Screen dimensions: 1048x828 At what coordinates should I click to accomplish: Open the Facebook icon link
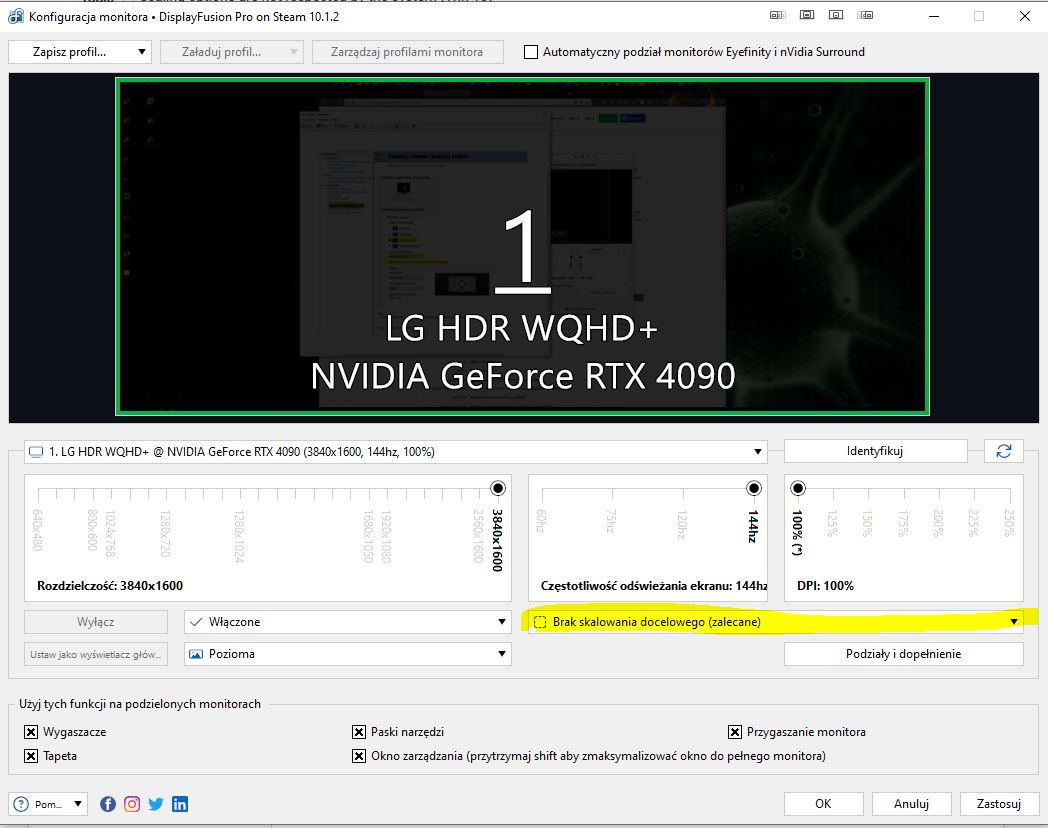tap(108, 804)
